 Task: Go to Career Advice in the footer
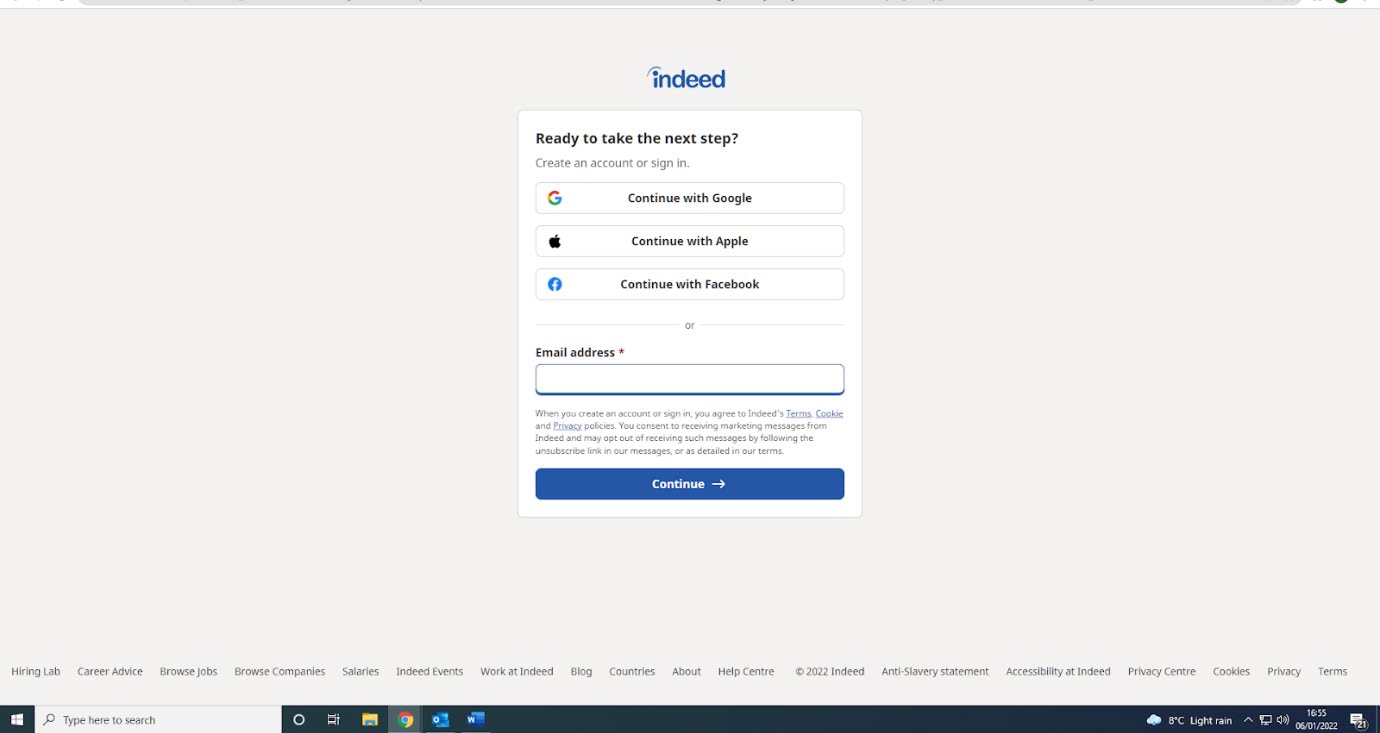[110, 672]
